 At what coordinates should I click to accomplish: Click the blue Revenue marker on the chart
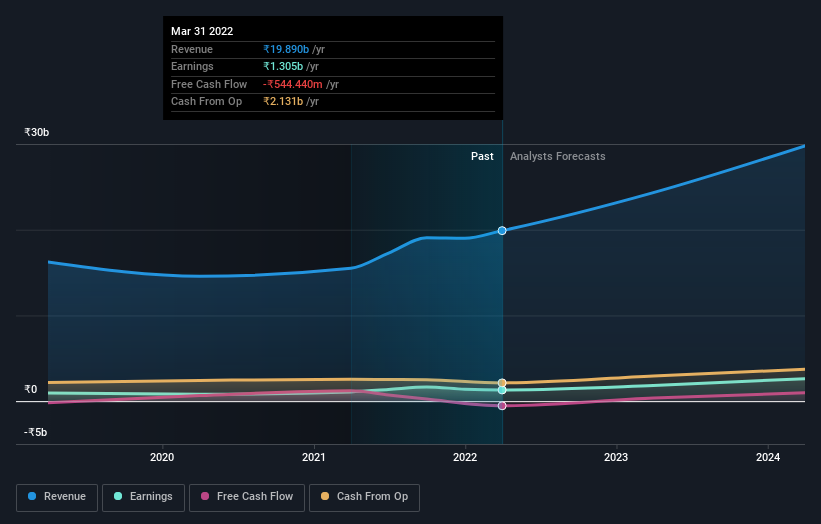click(502, 230)
